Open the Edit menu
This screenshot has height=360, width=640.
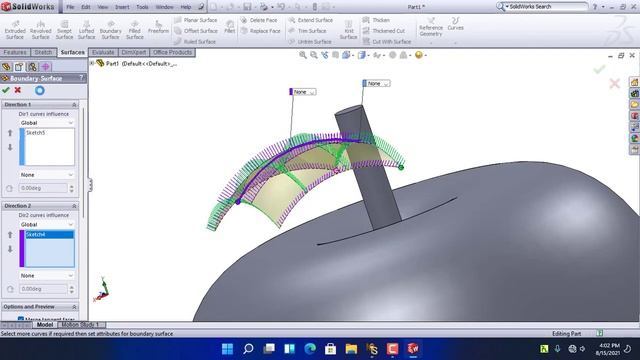(86, 7)
